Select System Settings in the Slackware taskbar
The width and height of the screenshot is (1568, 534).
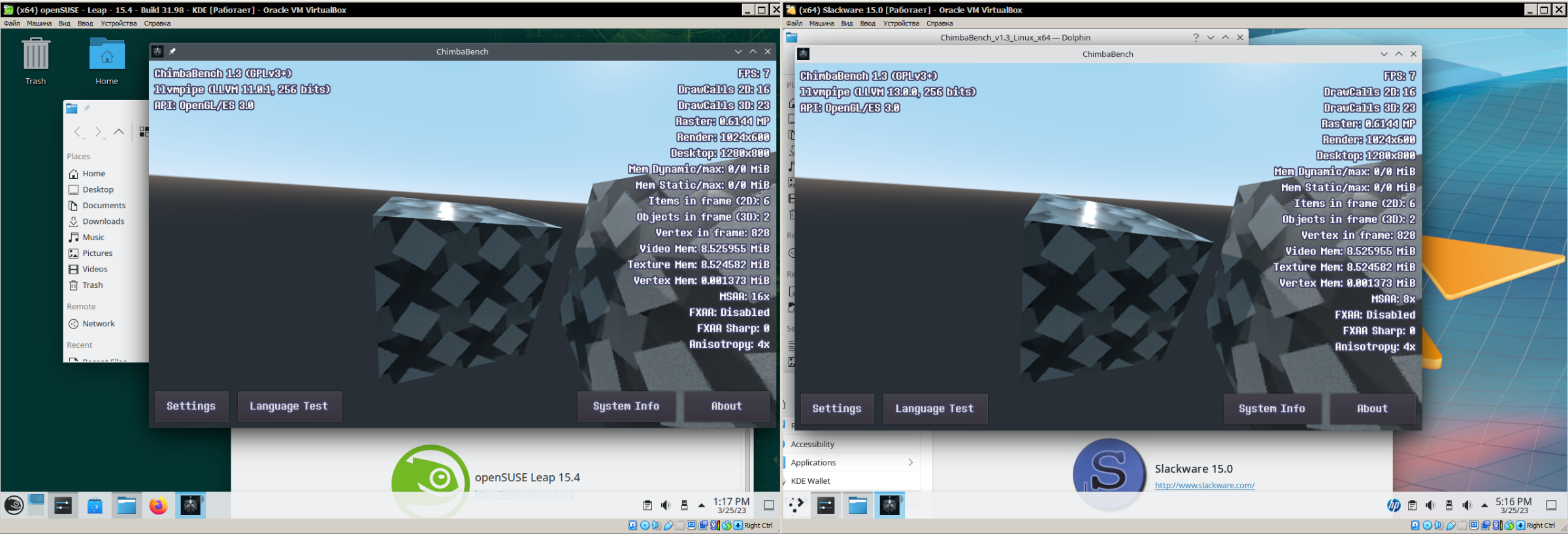tap(826, 505)
